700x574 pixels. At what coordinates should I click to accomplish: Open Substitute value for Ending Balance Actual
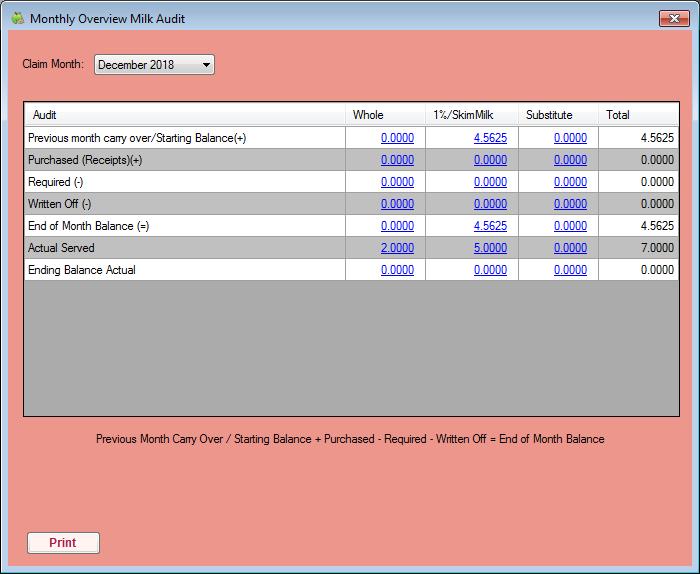click(x=570, y=270)
